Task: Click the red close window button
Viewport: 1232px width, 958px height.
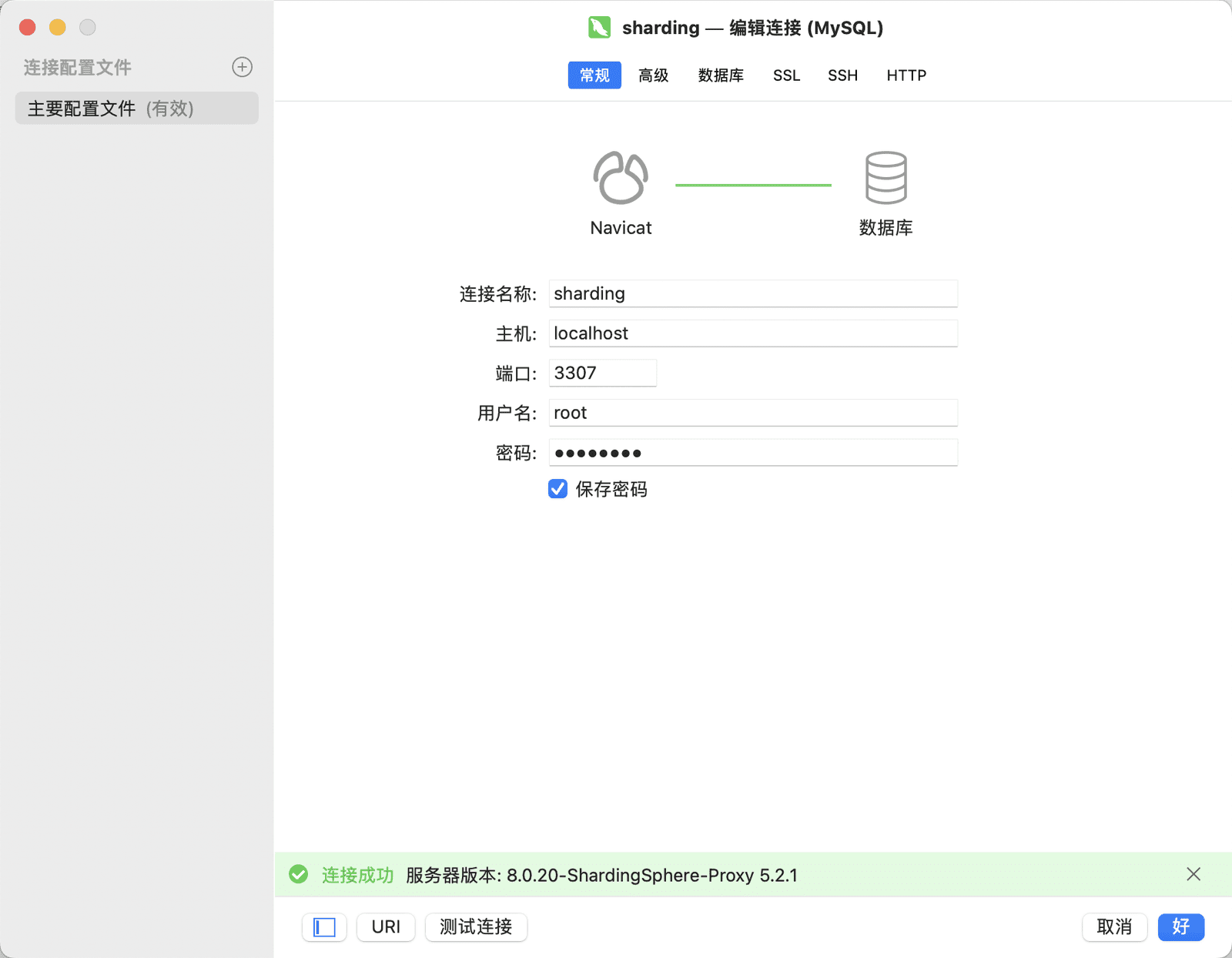Action: click(x=28, y=28)
